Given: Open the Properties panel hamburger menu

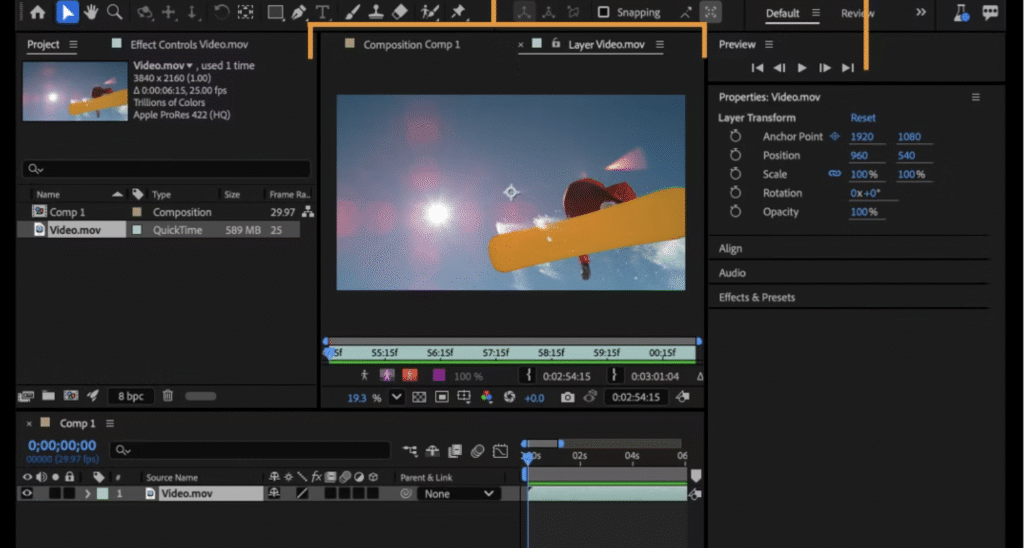Looking at the screenshot, I should coord(976,97).
